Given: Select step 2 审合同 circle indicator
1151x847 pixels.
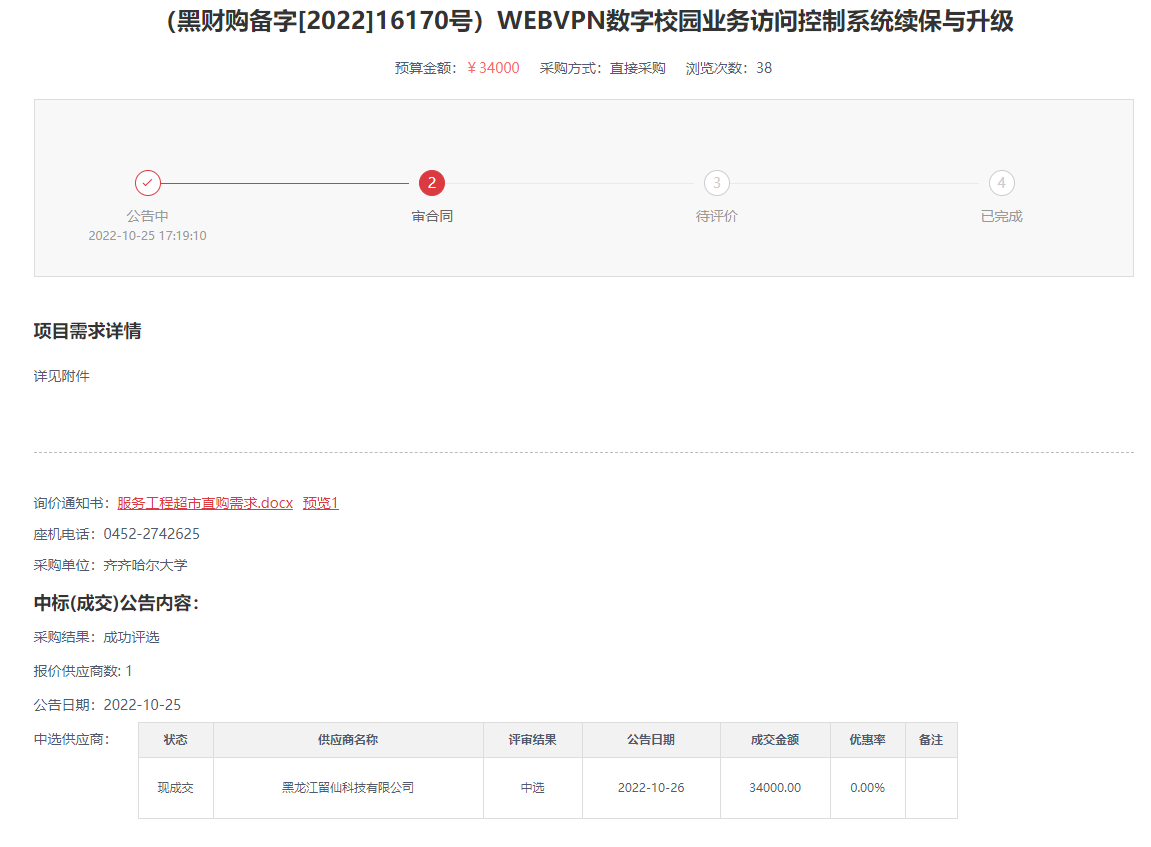Looking at the screenshot, I should point(431,183).
